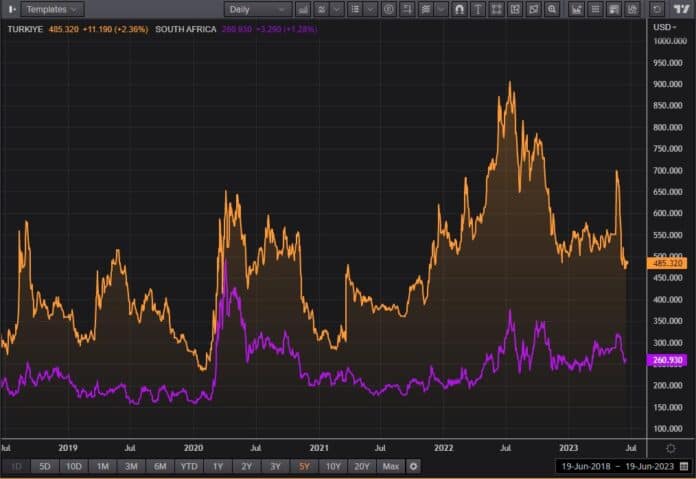Toggle the 5Y time range
The width and height of the screenshot is (696, 479).
304,466
